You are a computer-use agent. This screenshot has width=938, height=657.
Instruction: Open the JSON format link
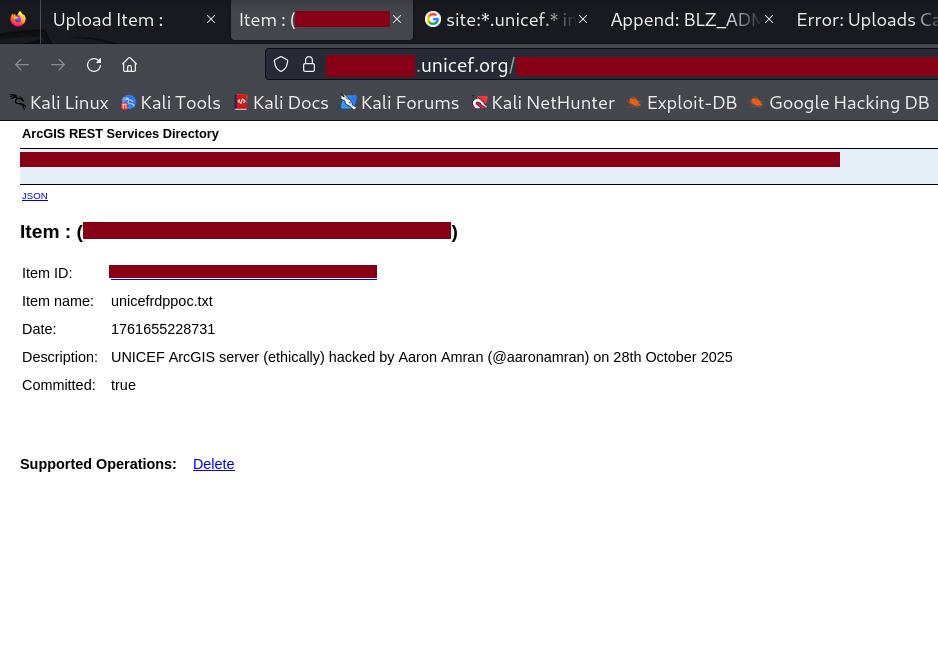pyautogui.click(x=34, y=196)
